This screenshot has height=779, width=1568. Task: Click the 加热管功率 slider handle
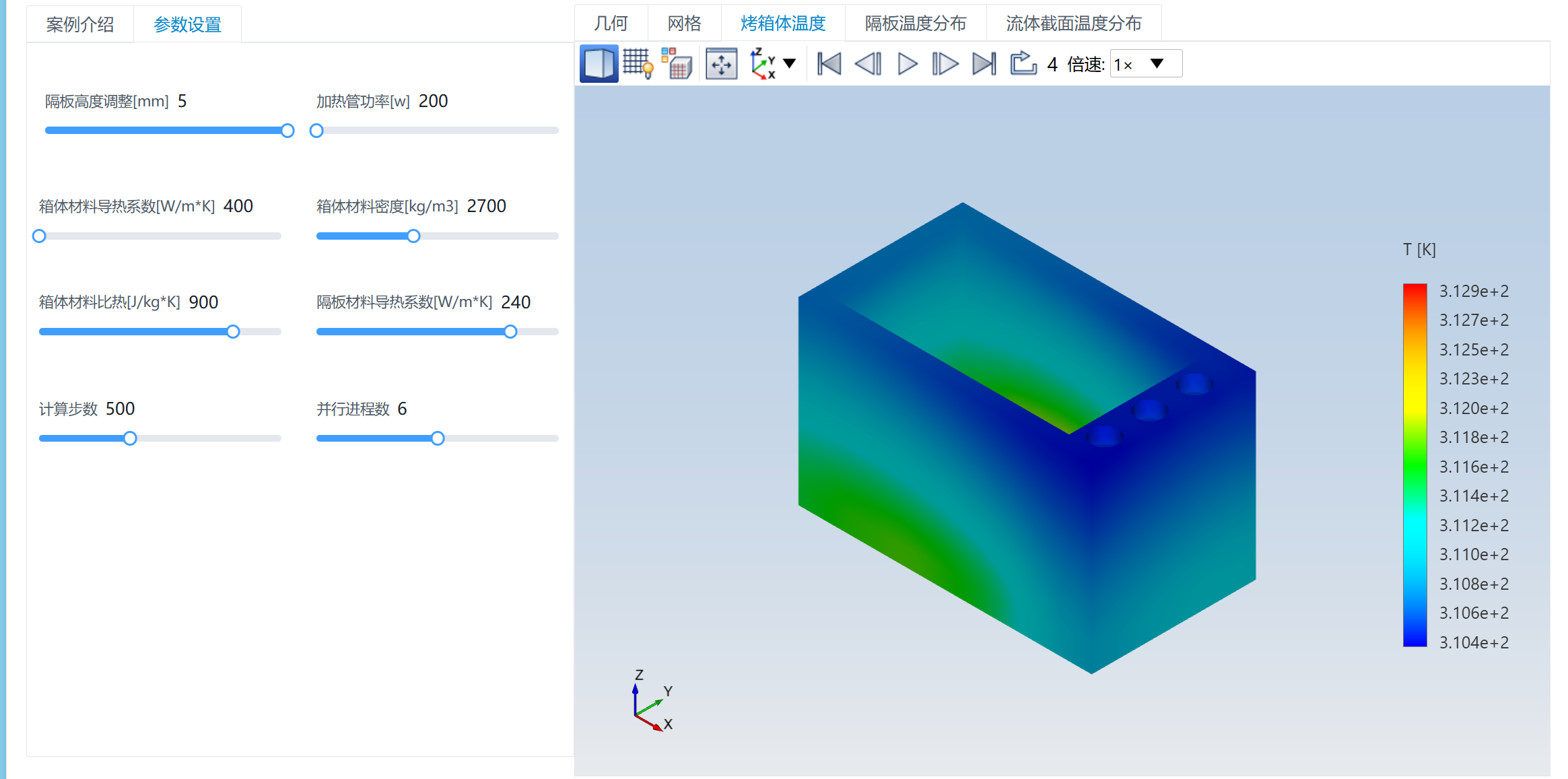point(316,131)
